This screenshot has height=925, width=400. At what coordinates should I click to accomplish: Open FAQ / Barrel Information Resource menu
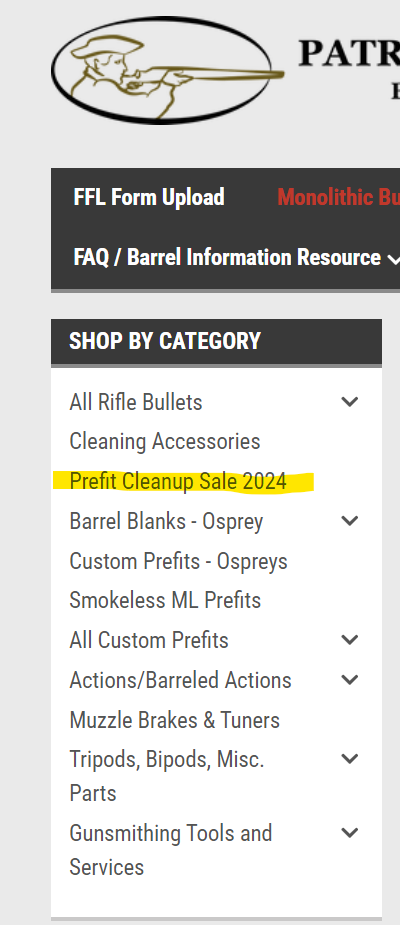[x=227, y=257]
